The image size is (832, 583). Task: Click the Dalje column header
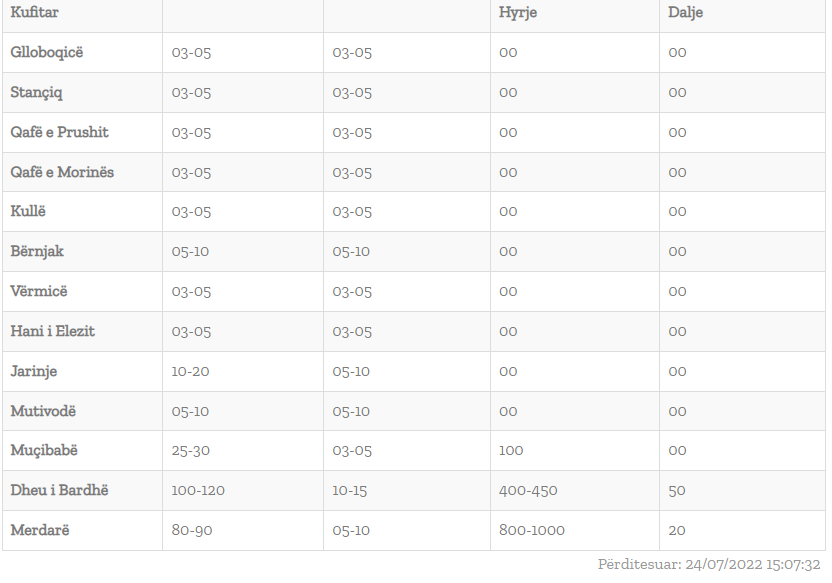(686, 13)
